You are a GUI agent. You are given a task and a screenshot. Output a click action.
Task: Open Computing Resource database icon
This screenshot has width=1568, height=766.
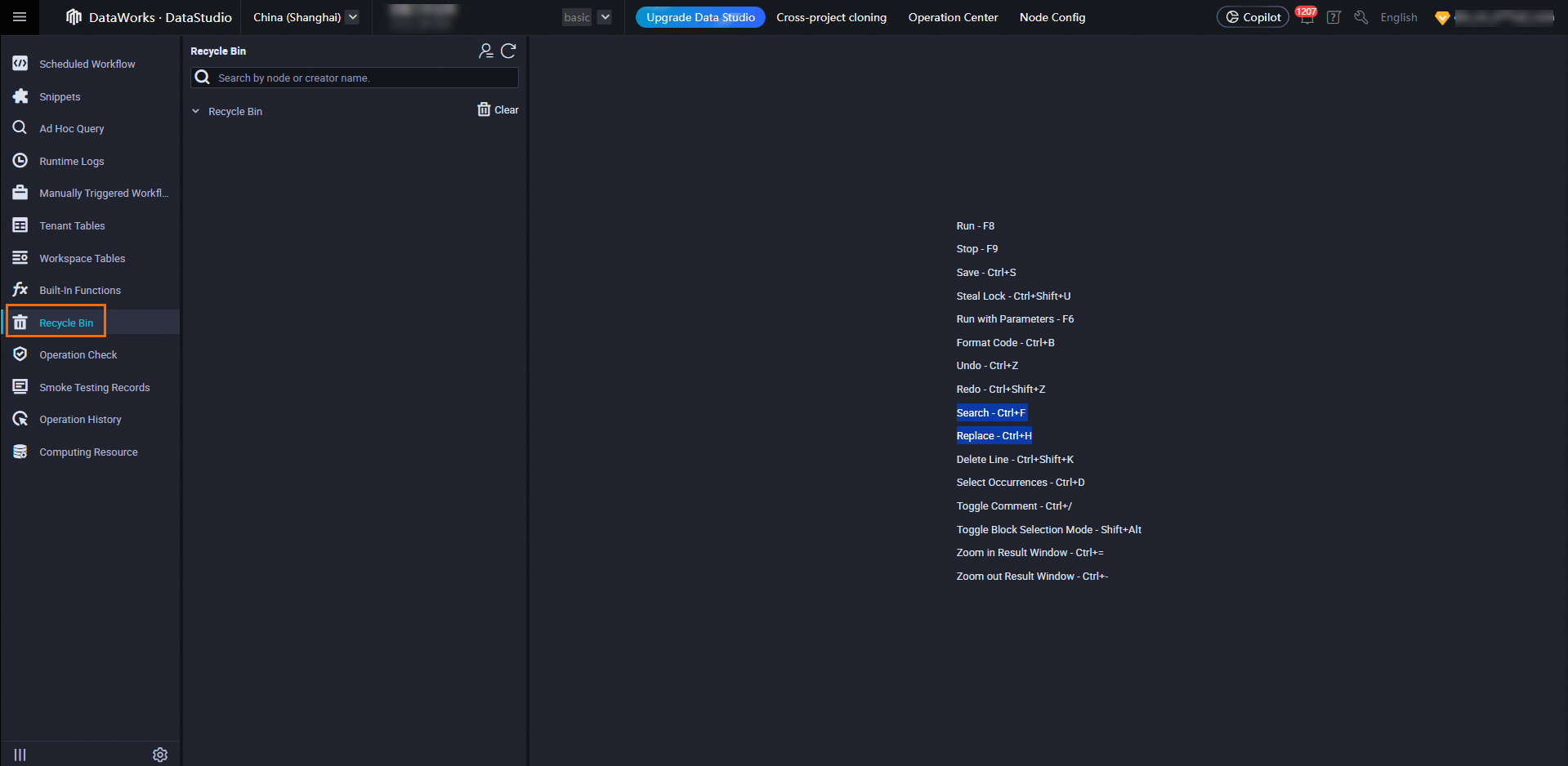coord(20,452)
